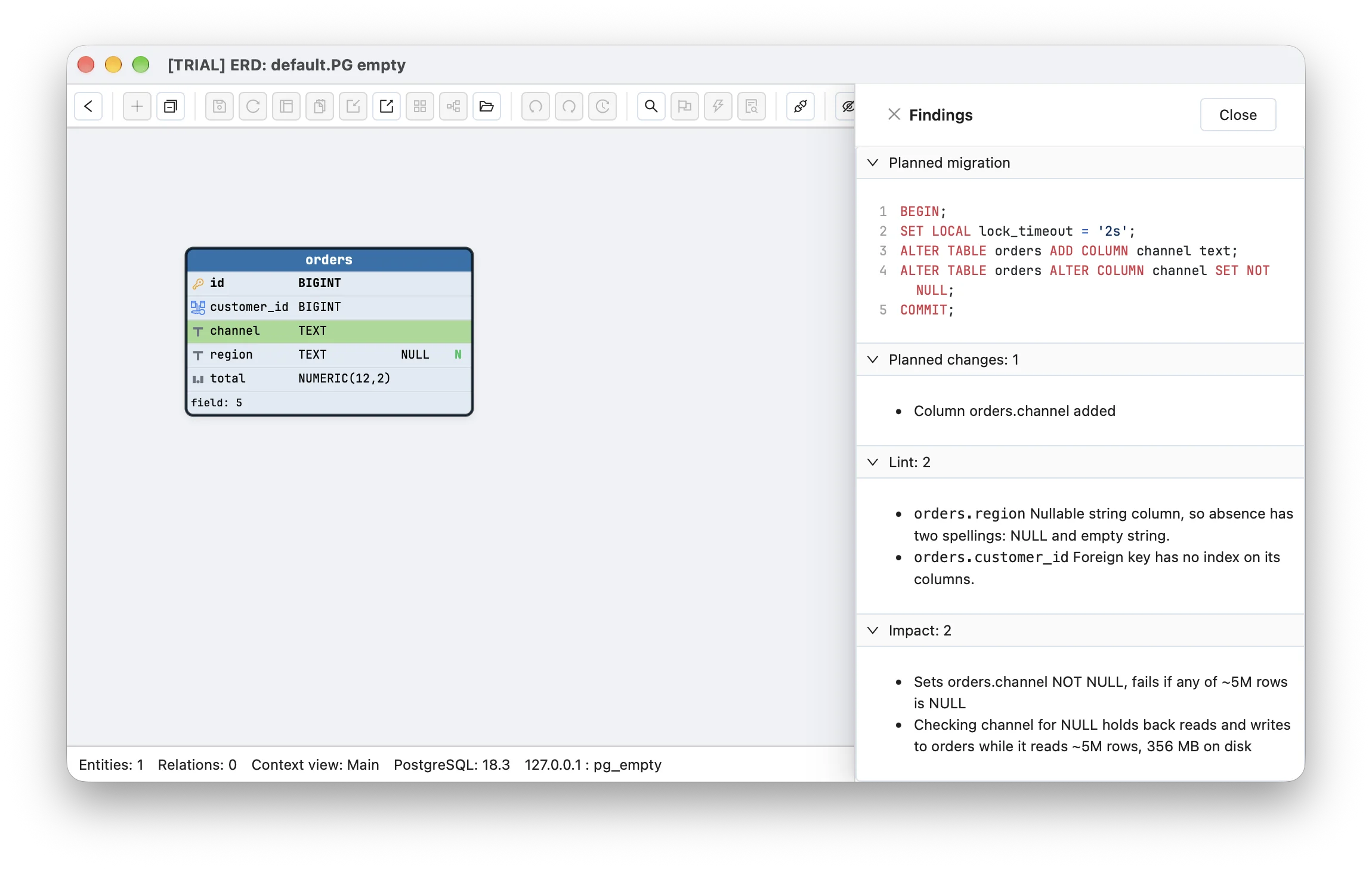Click the document search icon
The image size is (1372, 870).
click(752, 106)
